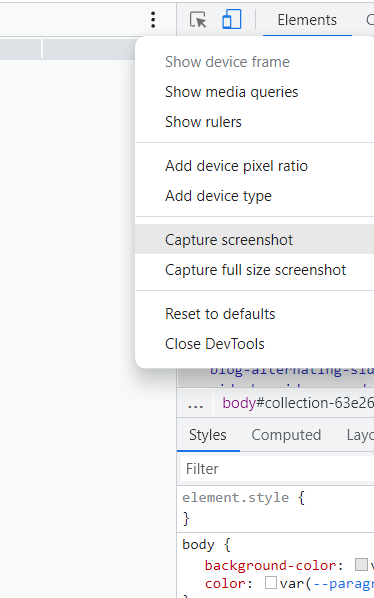
Task: Open the Layout tab
Action: click(x=360, y=435)
